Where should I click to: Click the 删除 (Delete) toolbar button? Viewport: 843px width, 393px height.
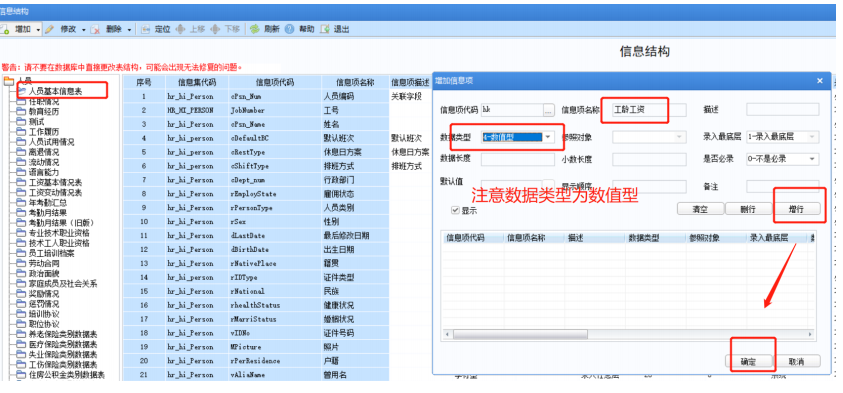pos(108,29)
